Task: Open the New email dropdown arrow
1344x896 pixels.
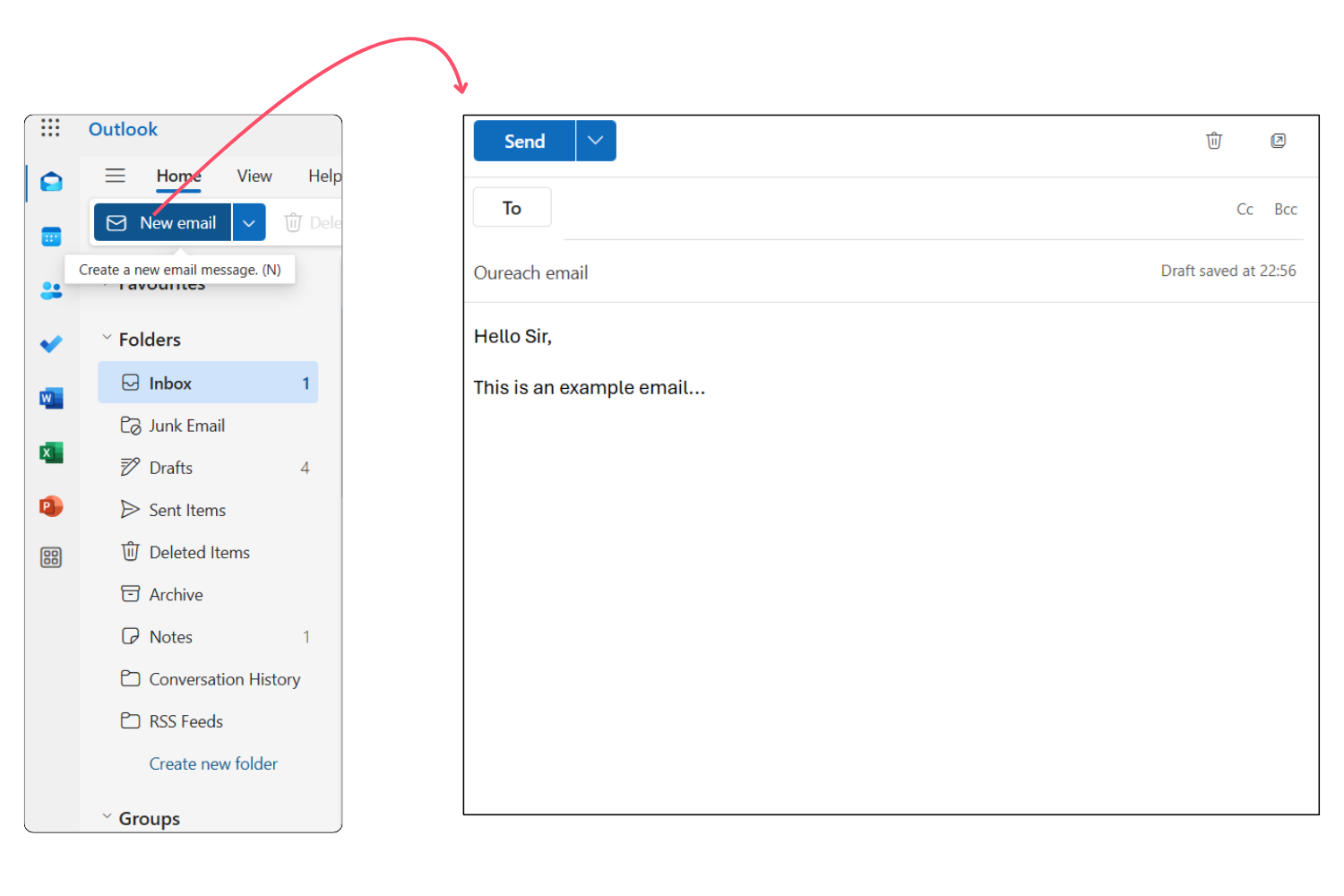Action: [248, 221]
